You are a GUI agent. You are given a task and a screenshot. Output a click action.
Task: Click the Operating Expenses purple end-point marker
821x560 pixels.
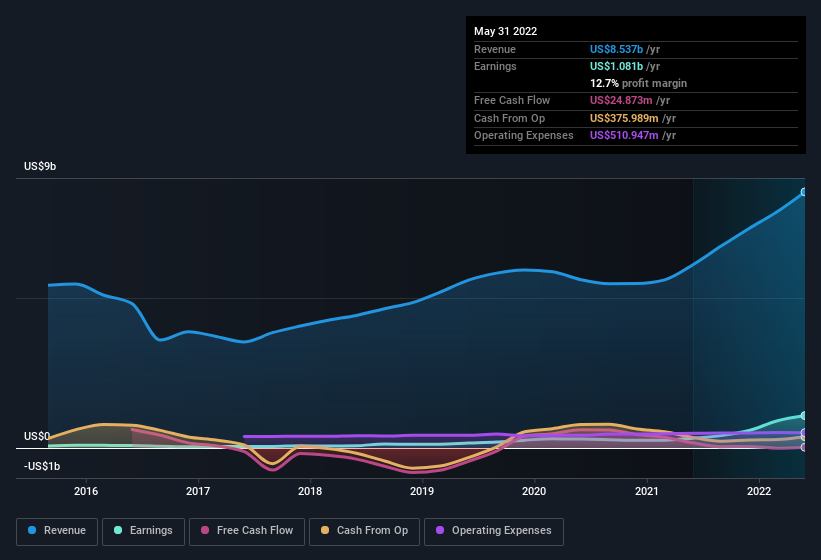(x=804, y=433)
